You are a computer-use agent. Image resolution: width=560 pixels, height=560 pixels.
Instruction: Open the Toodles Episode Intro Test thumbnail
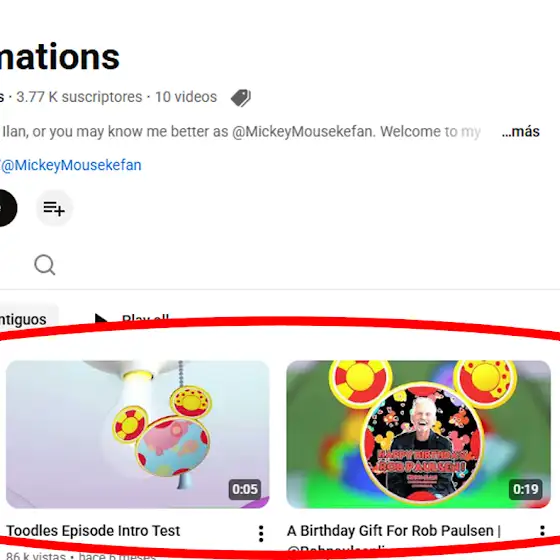(x=138, y=434)
